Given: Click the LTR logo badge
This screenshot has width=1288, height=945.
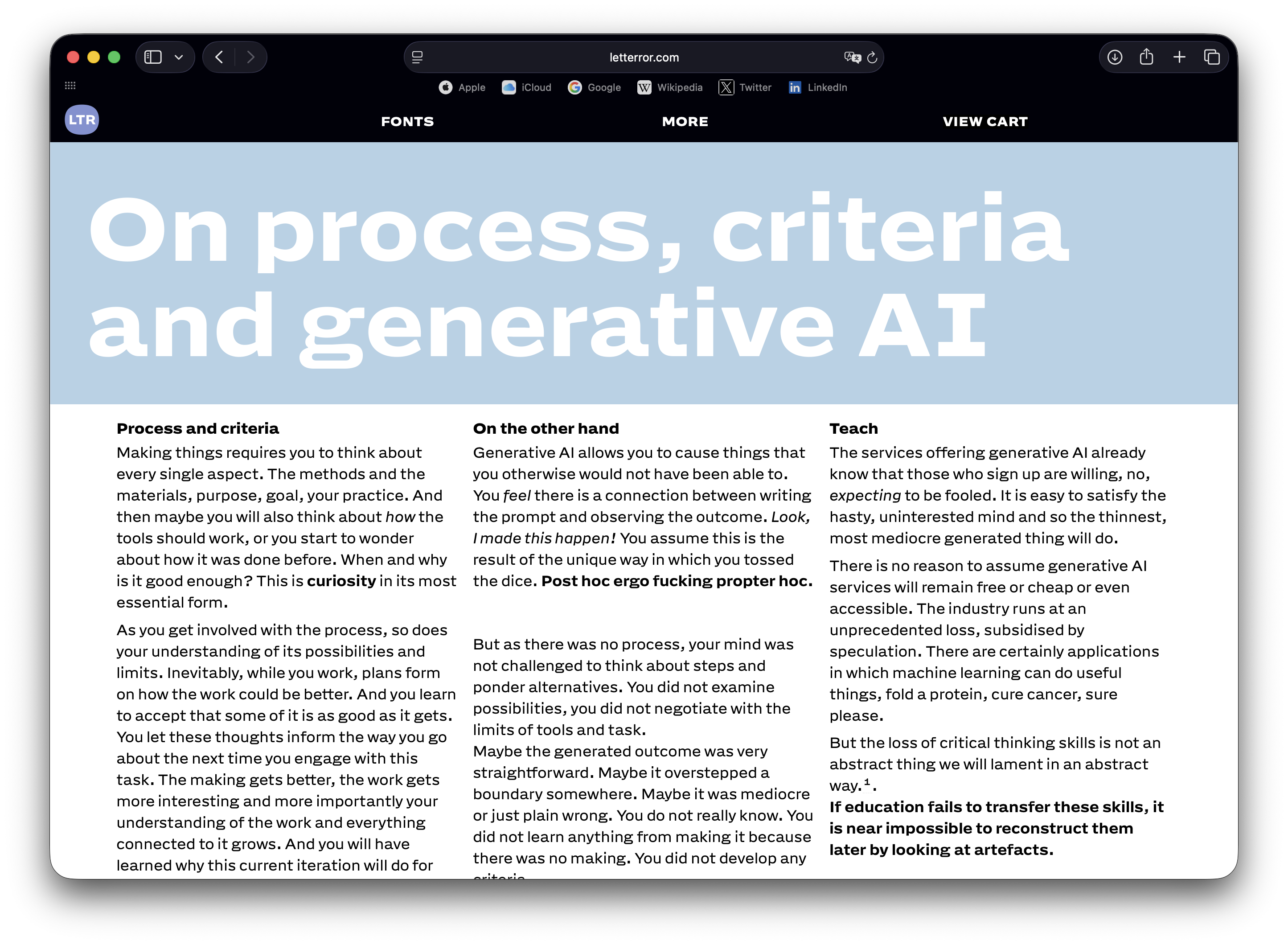Looking at the screenshot, I should tap(82, 120).
